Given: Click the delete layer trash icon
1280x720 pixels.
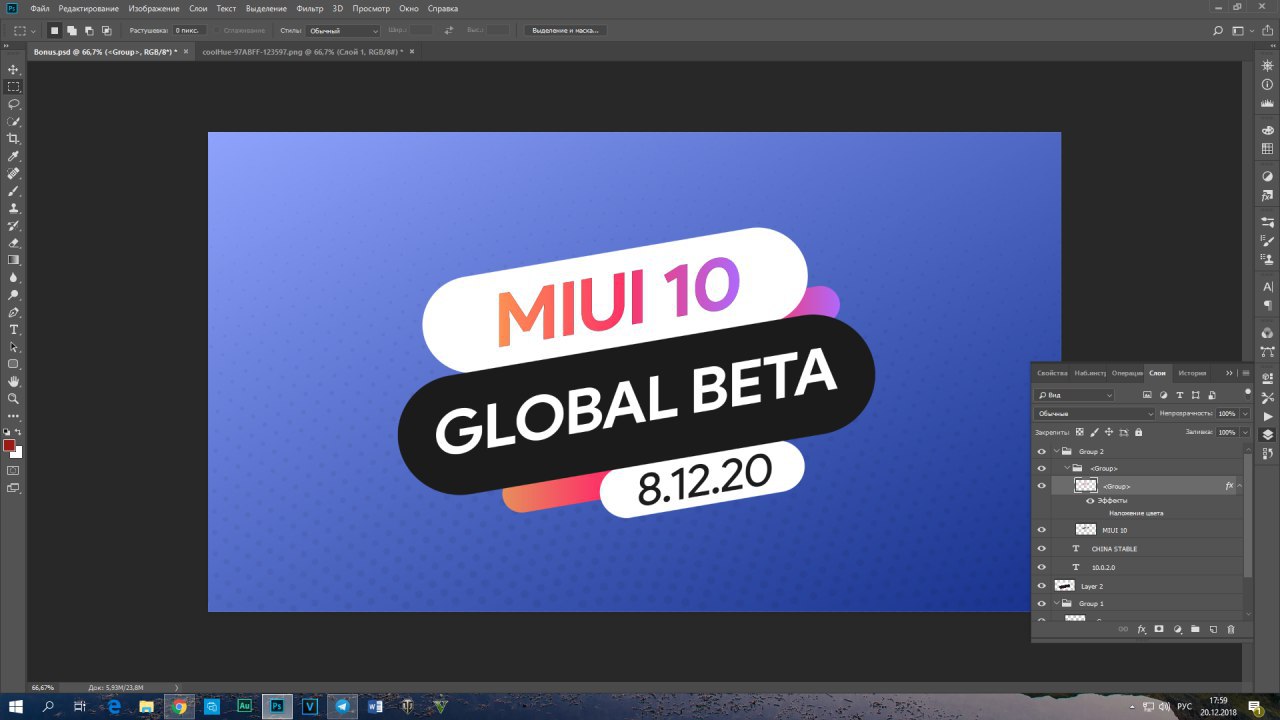Looking at the screenshot, I should pyautogui.click(x=1231, y=629).
